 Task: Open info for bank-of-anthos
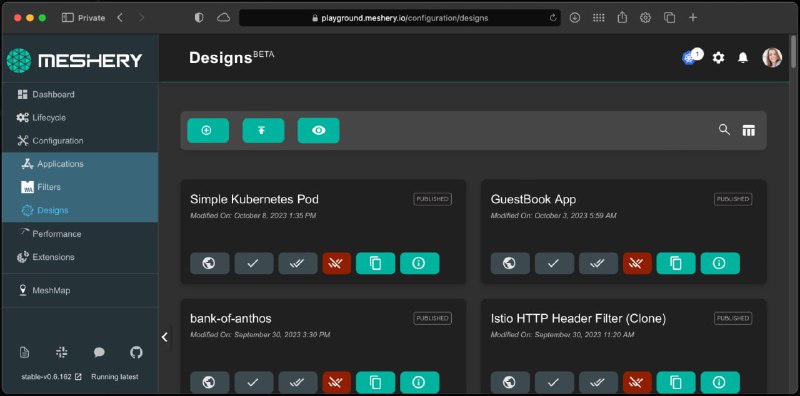tap(419, 382)
